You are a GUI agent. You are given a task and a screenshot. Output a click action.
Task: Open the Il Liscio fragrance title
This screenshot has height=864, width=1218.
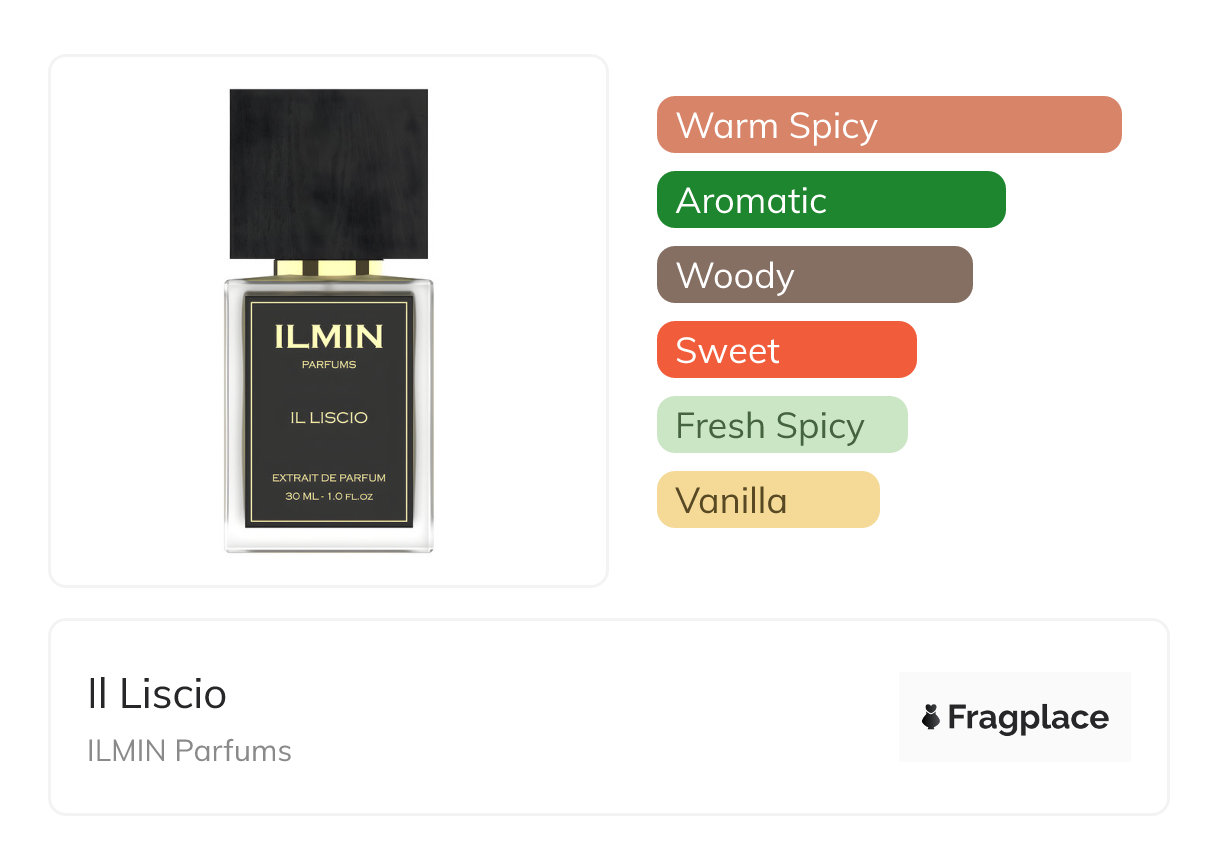pyautogui.click(x=157, y=694)
